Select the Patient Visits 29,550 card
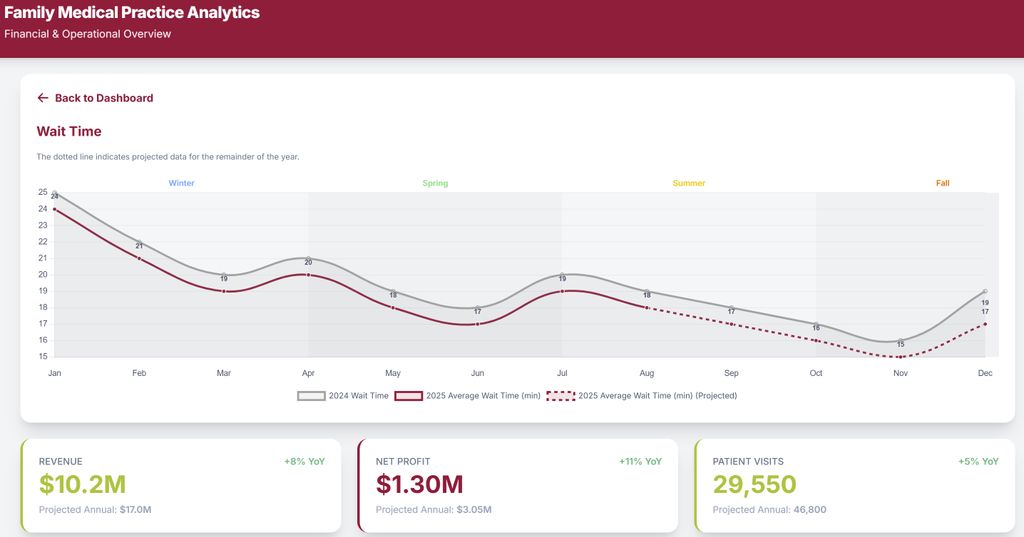Viewport: 1024px width, 537px height. point(855,485)
